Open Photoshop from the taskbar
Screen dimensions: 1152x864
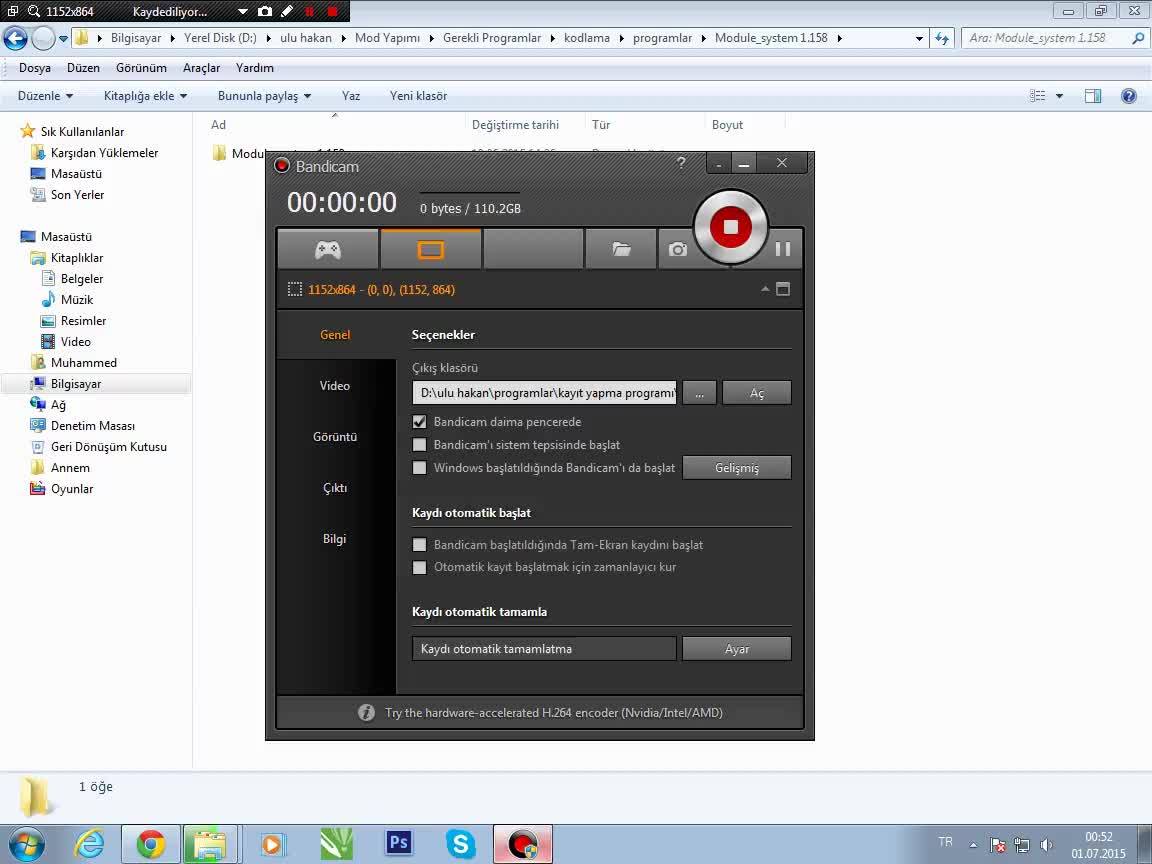[398, 843]
